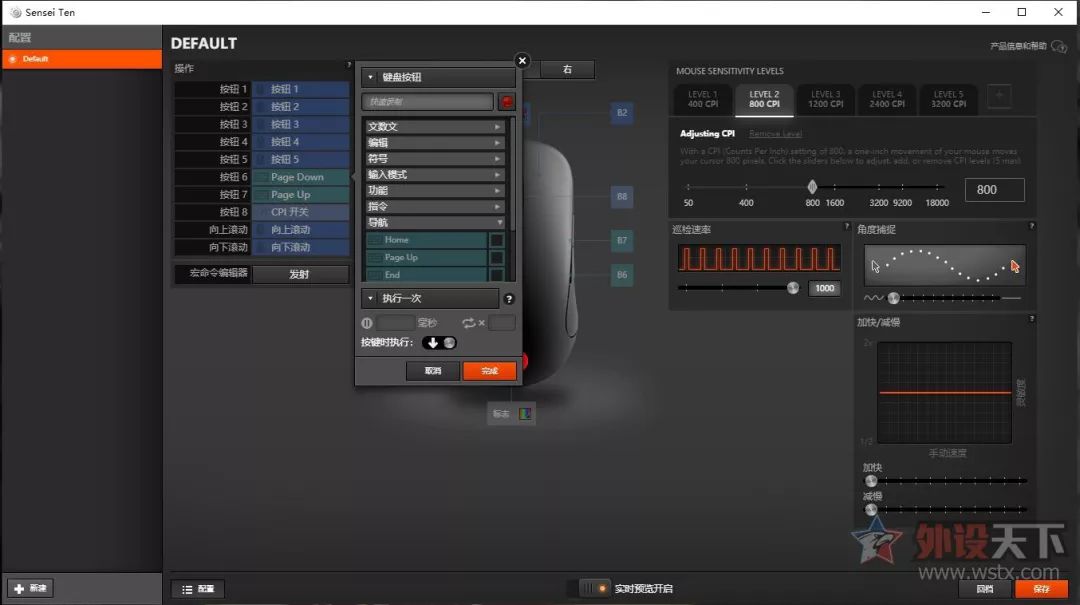
Task: Select 按钮 8 CPI 开关 row
Action: 262,212
